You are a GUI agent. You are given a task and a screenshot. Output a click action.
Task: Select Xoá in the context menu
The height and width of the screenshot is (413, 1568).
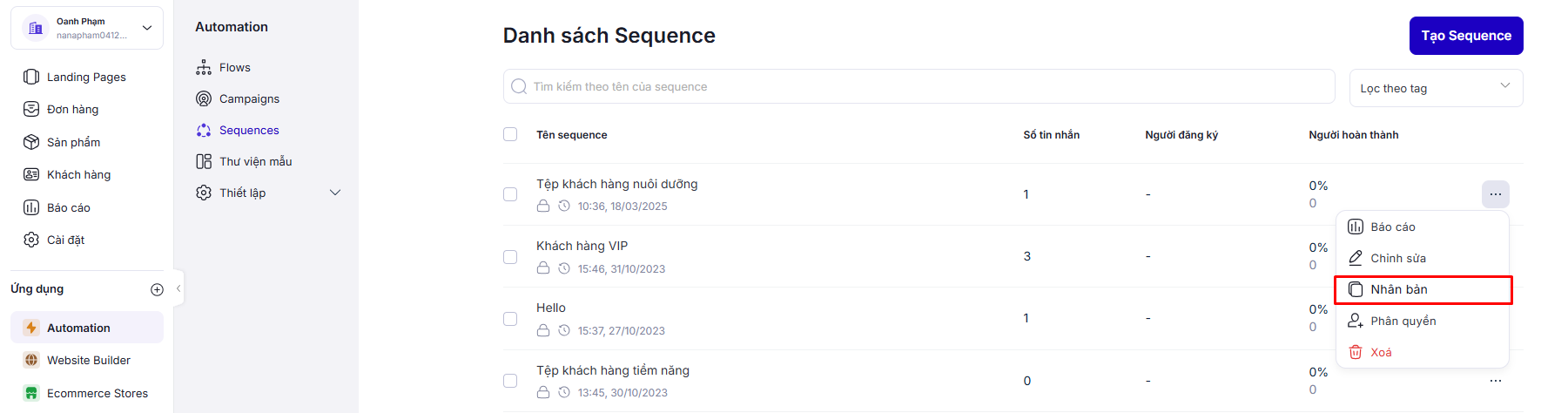click(x=1381, y=352)
